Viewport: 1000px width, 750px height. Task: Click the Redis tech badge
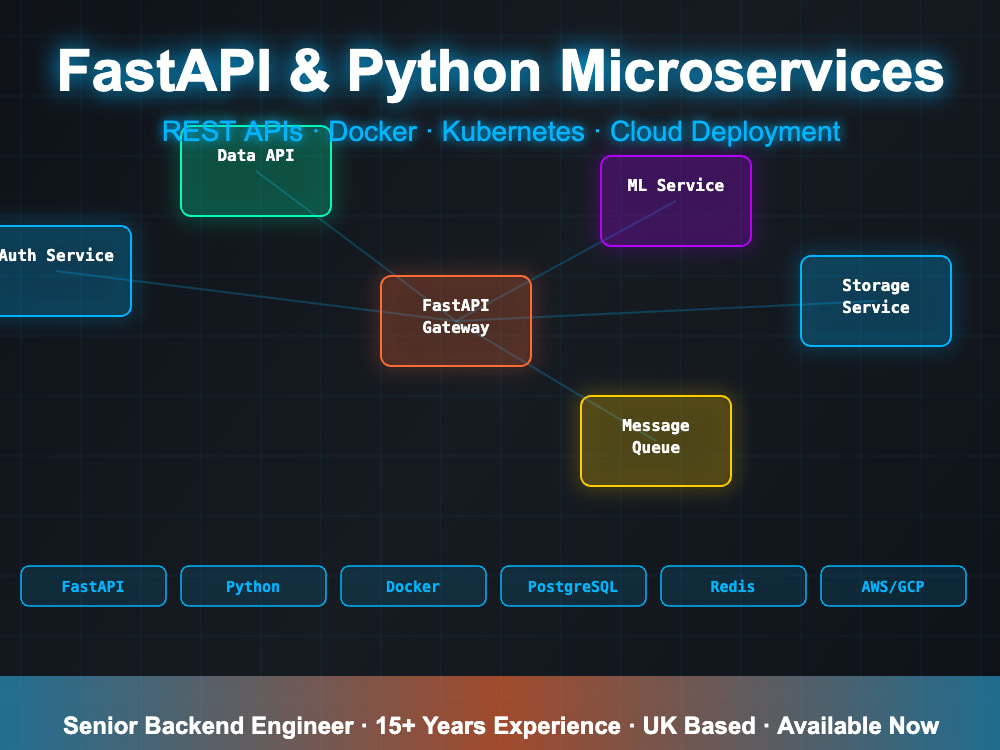[x=733, y=586]
